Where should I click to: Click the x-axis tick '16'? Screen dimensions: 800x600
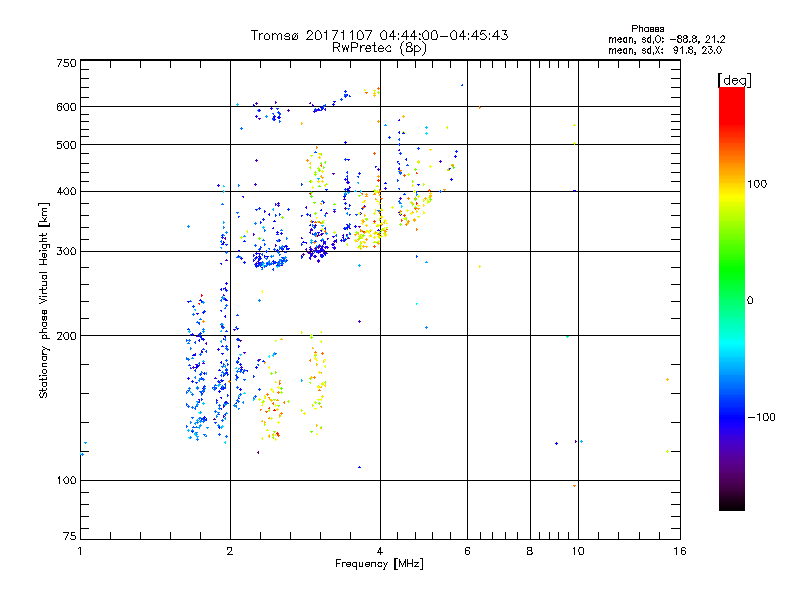click(680, 551)
